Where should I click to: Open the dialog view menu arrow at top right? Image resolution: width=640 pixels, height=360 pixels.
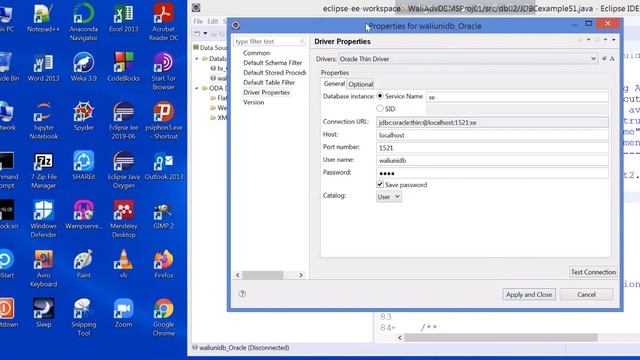[613, 40]
